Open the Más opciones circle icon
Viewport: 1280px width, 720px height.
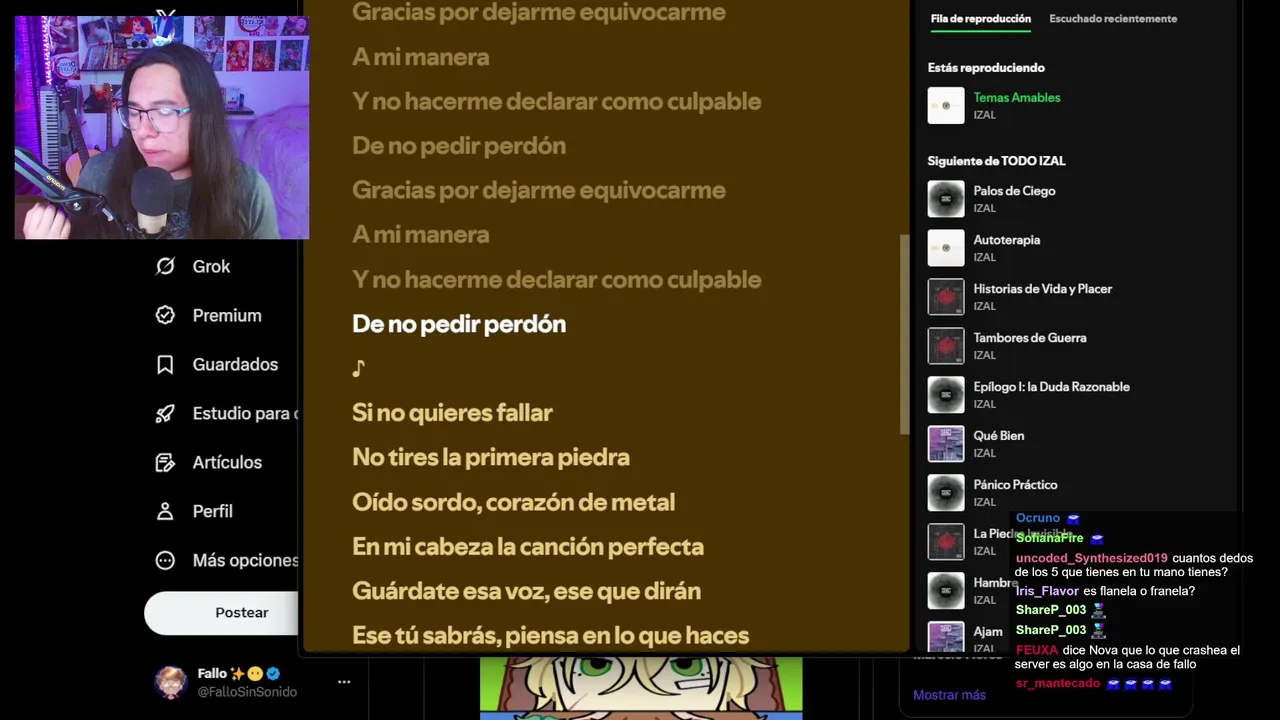click(165, 560)
